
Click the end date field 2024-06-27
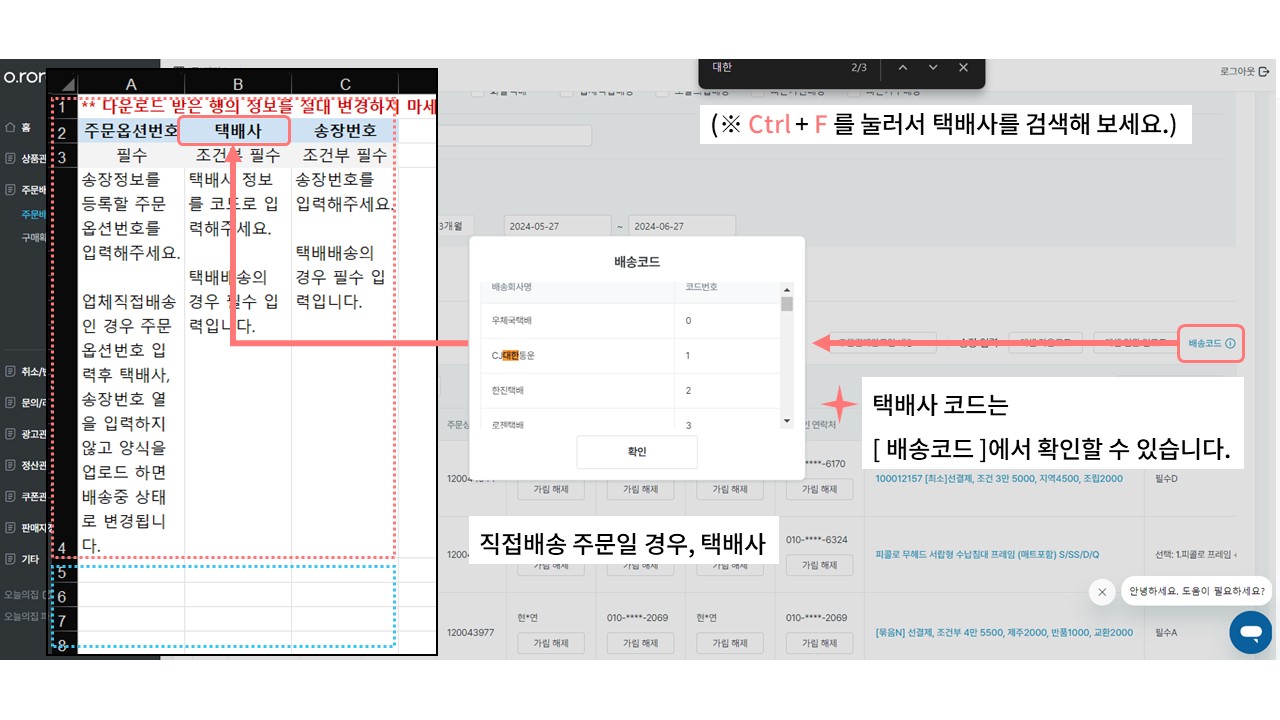tap(680, 227)
